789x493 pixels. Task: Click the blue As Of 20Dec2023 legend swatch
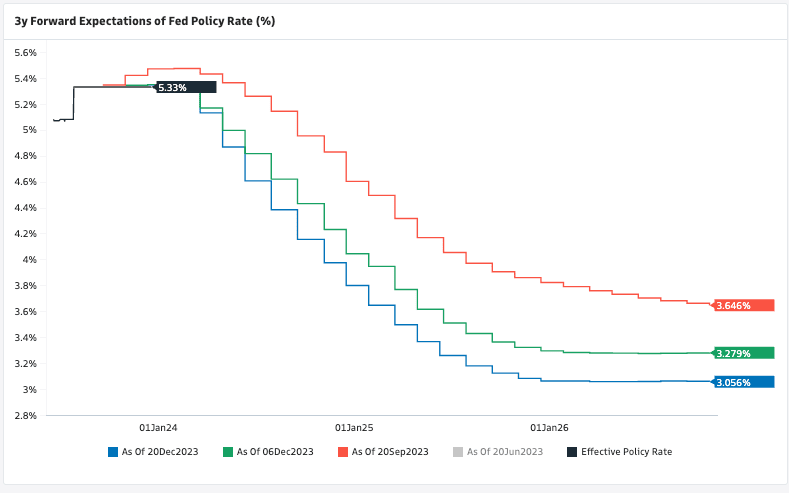click(x=113, y=452)
